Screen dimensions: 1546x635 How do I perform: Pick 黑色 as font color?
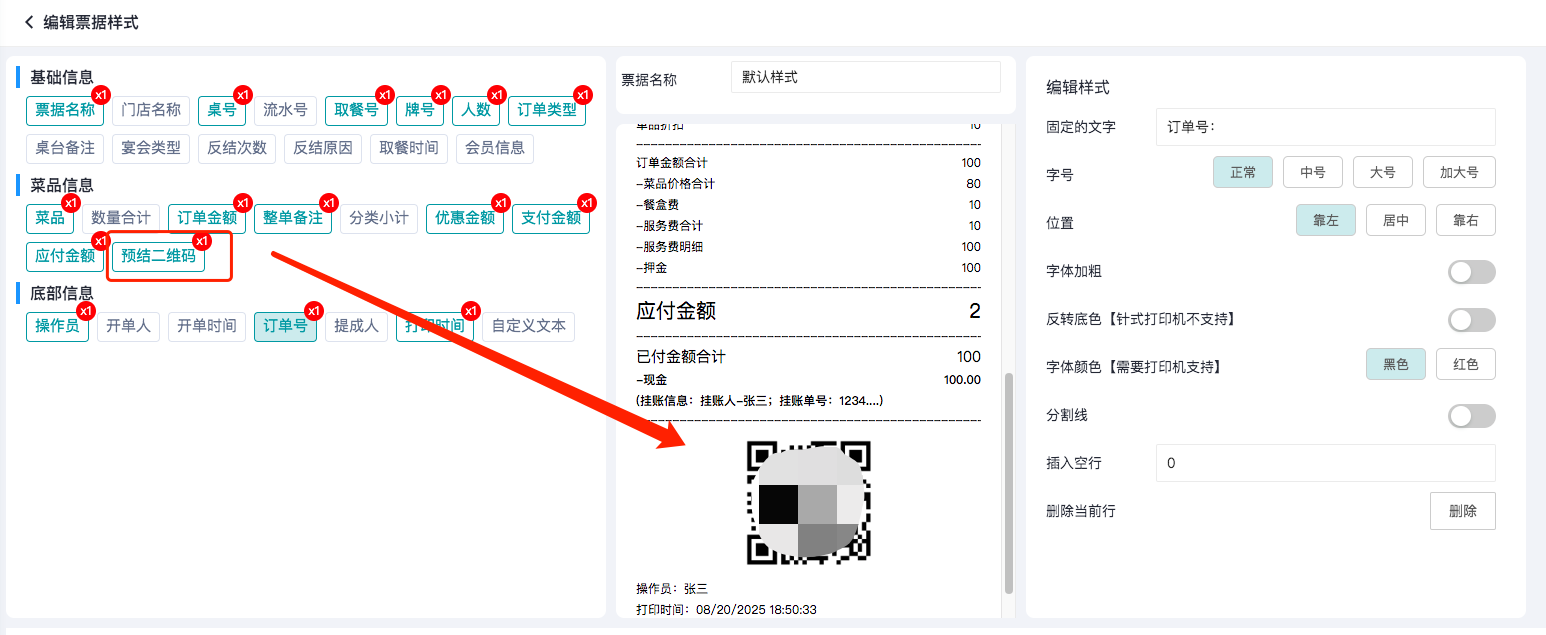[1396, 365]
